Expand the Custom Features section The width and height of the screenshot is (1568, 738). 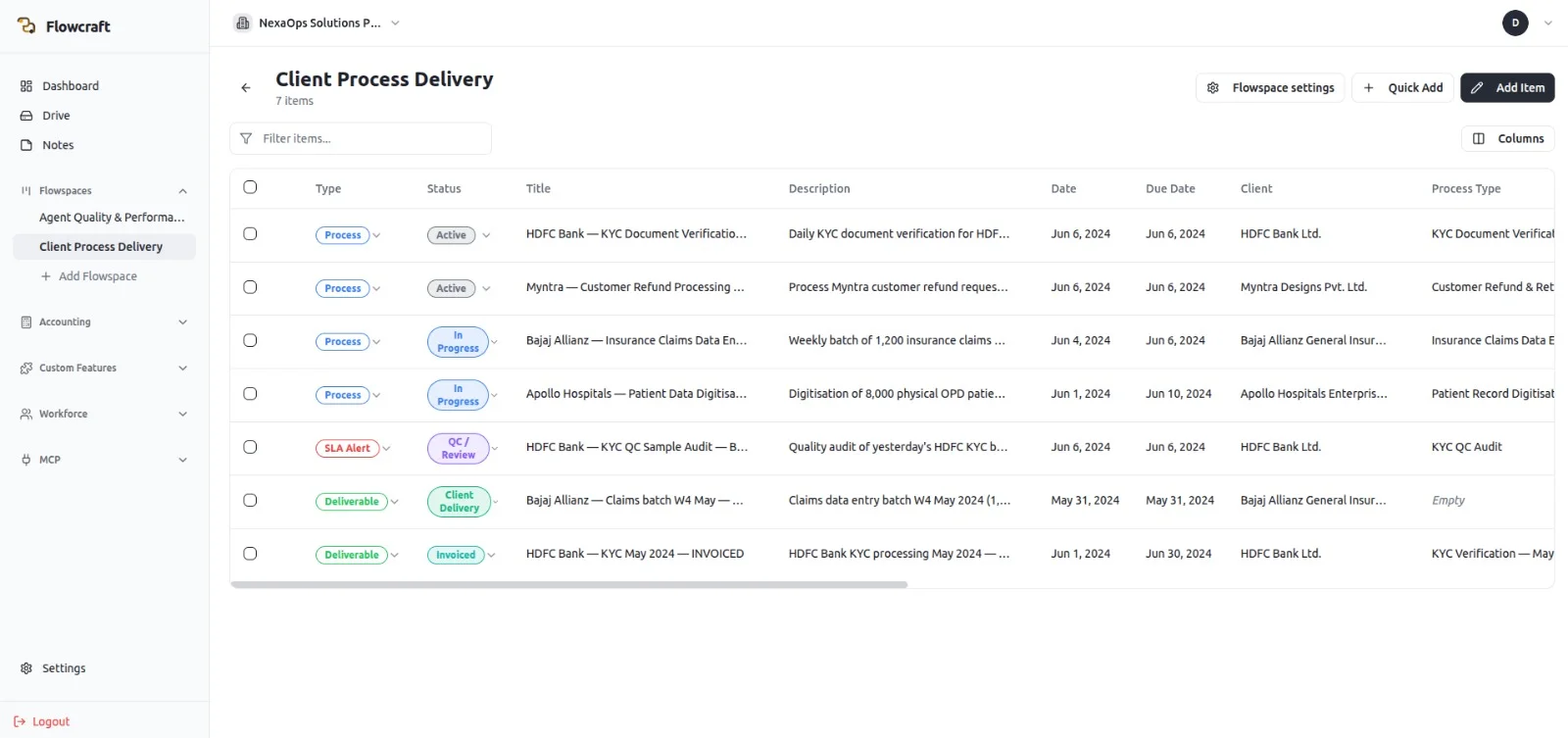click(182, 369)
